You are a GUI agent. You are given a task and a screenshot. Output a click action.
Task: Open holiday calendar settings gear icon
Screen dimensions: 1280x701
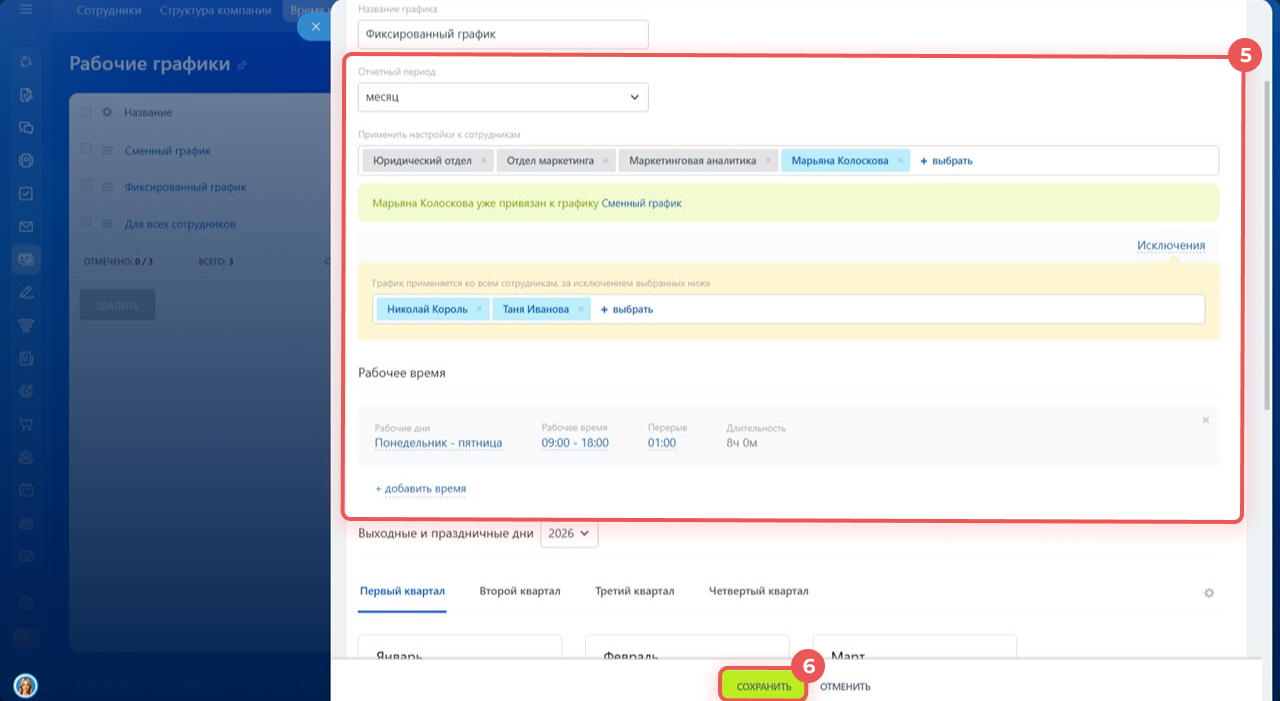1208,593
